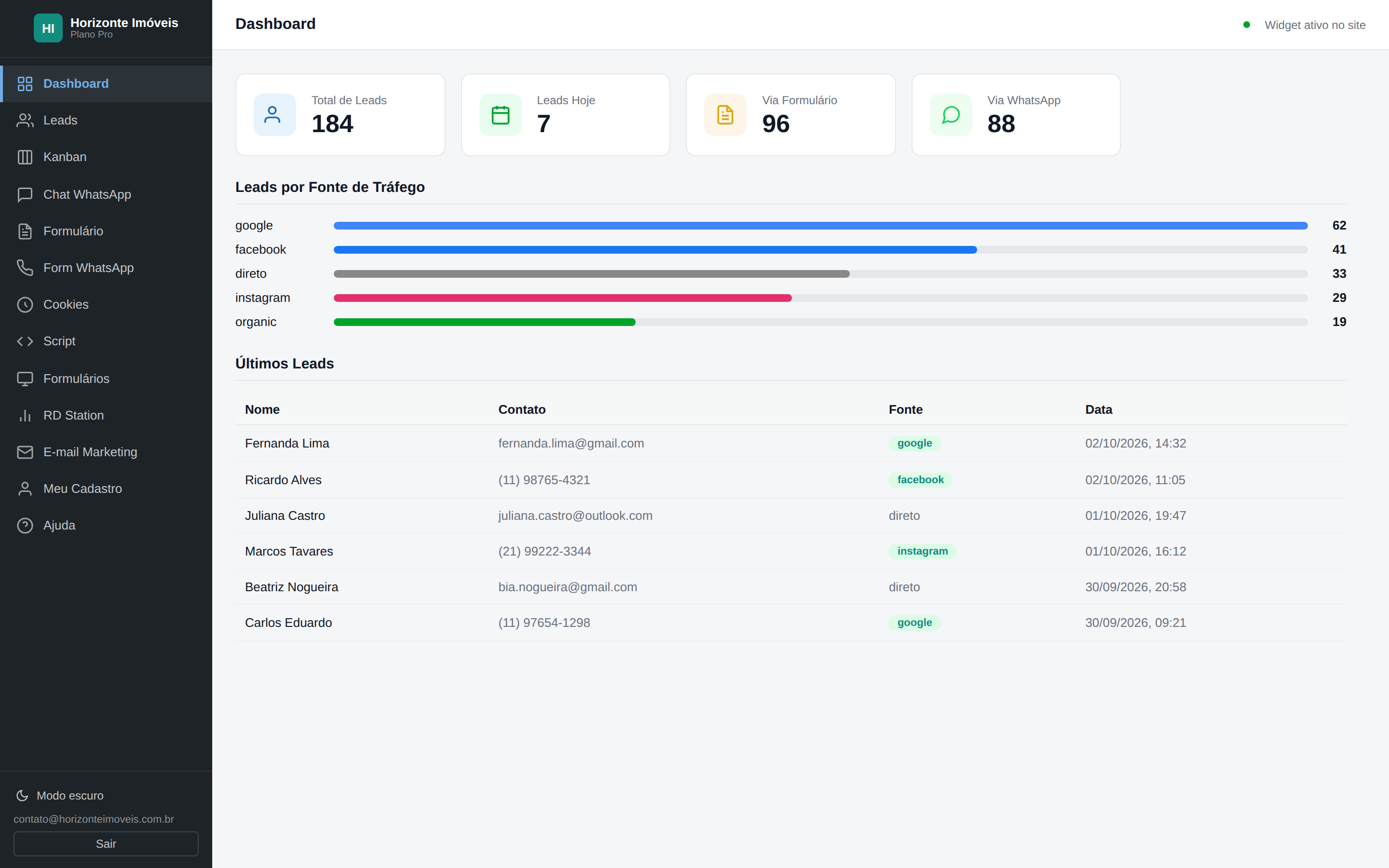The image size is (1389, 868).
Task: Click the facebook badge for Ricardo Alves
Action: 920,480
